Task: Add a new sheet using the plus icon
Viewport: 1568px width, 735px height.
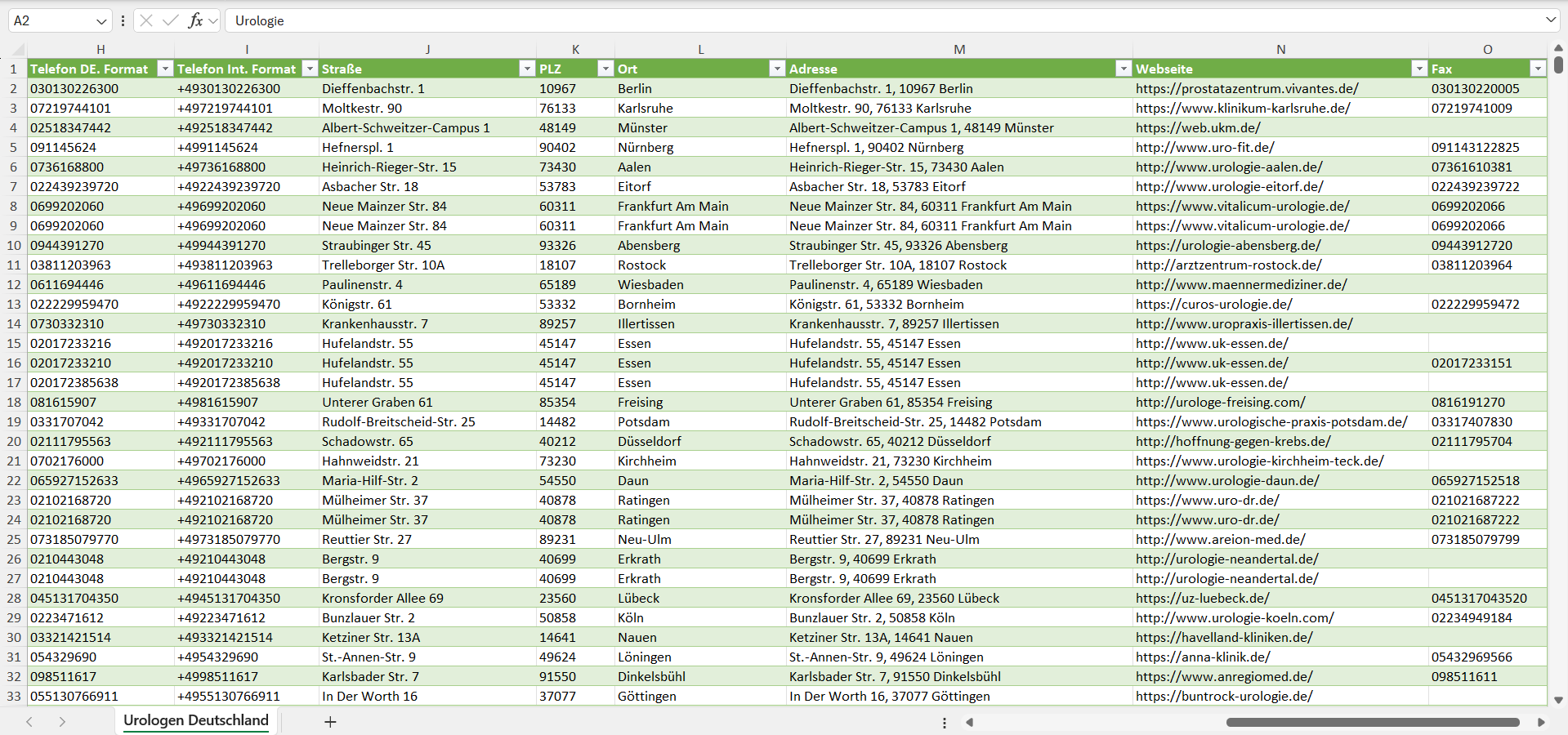Action: (330, 722)
